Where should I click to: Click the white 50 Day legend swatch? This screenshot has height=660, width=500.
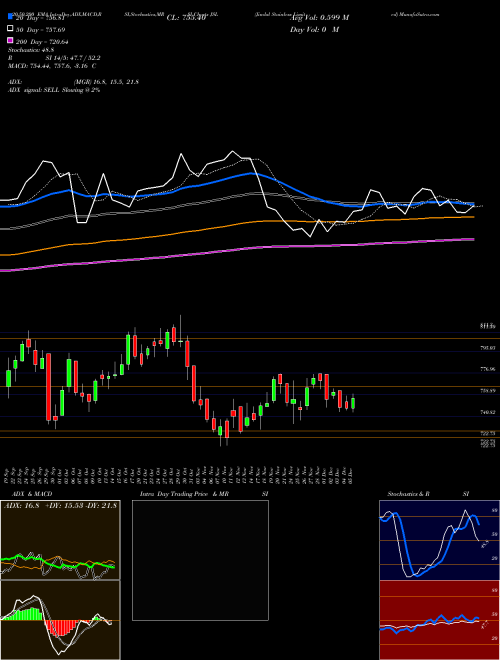pos(10,29)
